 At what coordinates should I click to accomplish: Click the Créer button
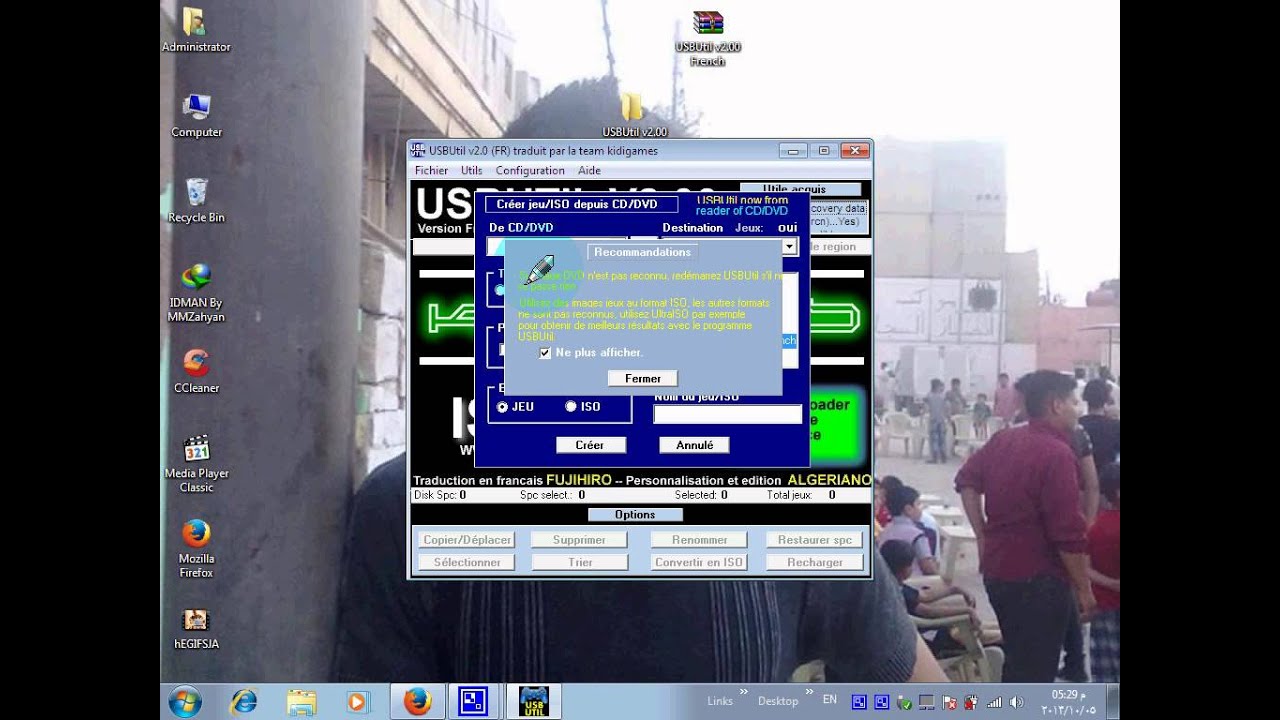590,445
